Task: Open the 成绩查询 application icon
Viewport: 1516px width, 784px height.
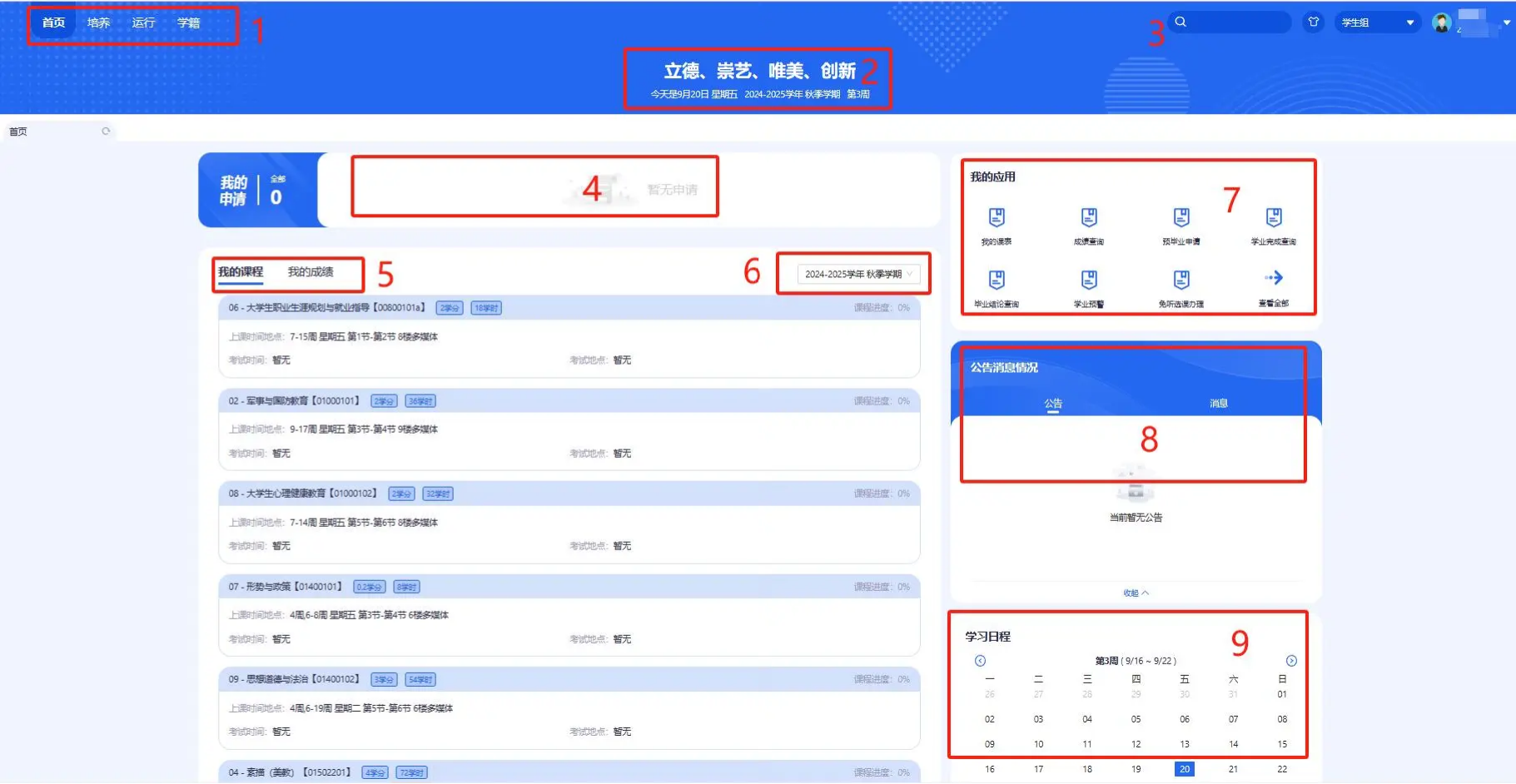Action: click(x=1088, y=218)
